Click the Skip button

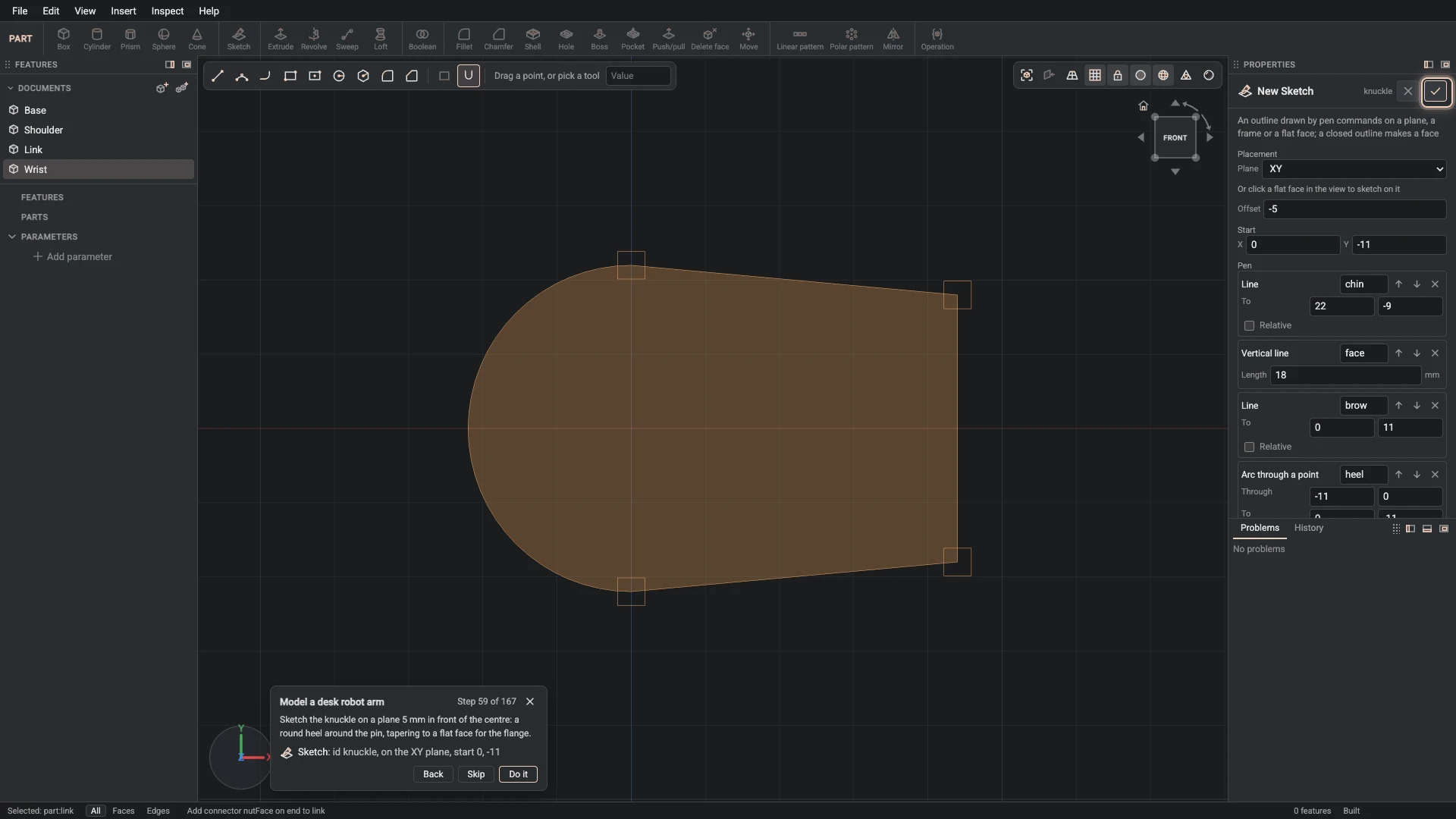point(476,774)
